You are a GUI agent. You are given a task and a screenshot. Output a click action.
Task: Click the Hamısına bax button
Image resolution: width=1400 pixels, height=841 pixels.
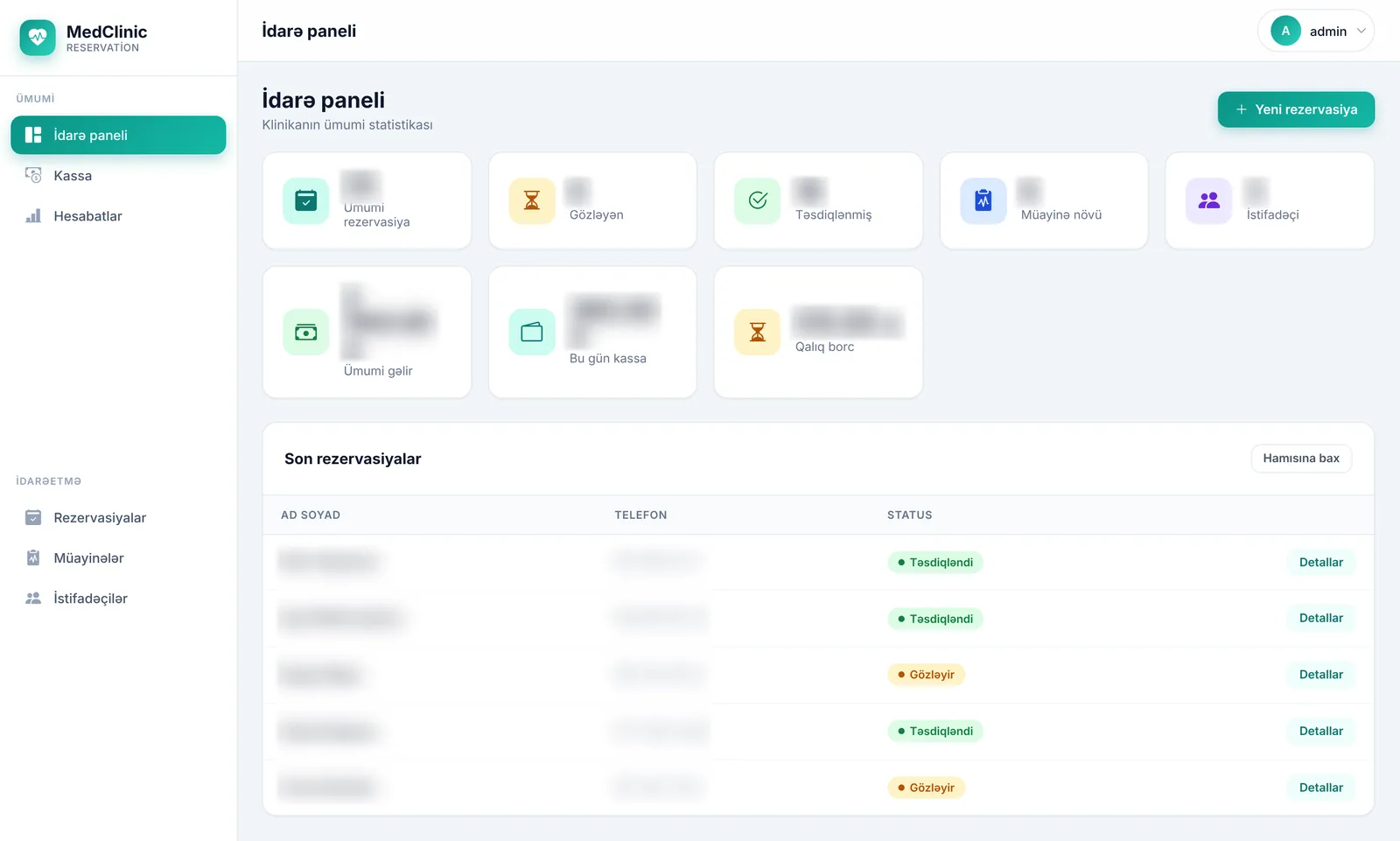1301,458
